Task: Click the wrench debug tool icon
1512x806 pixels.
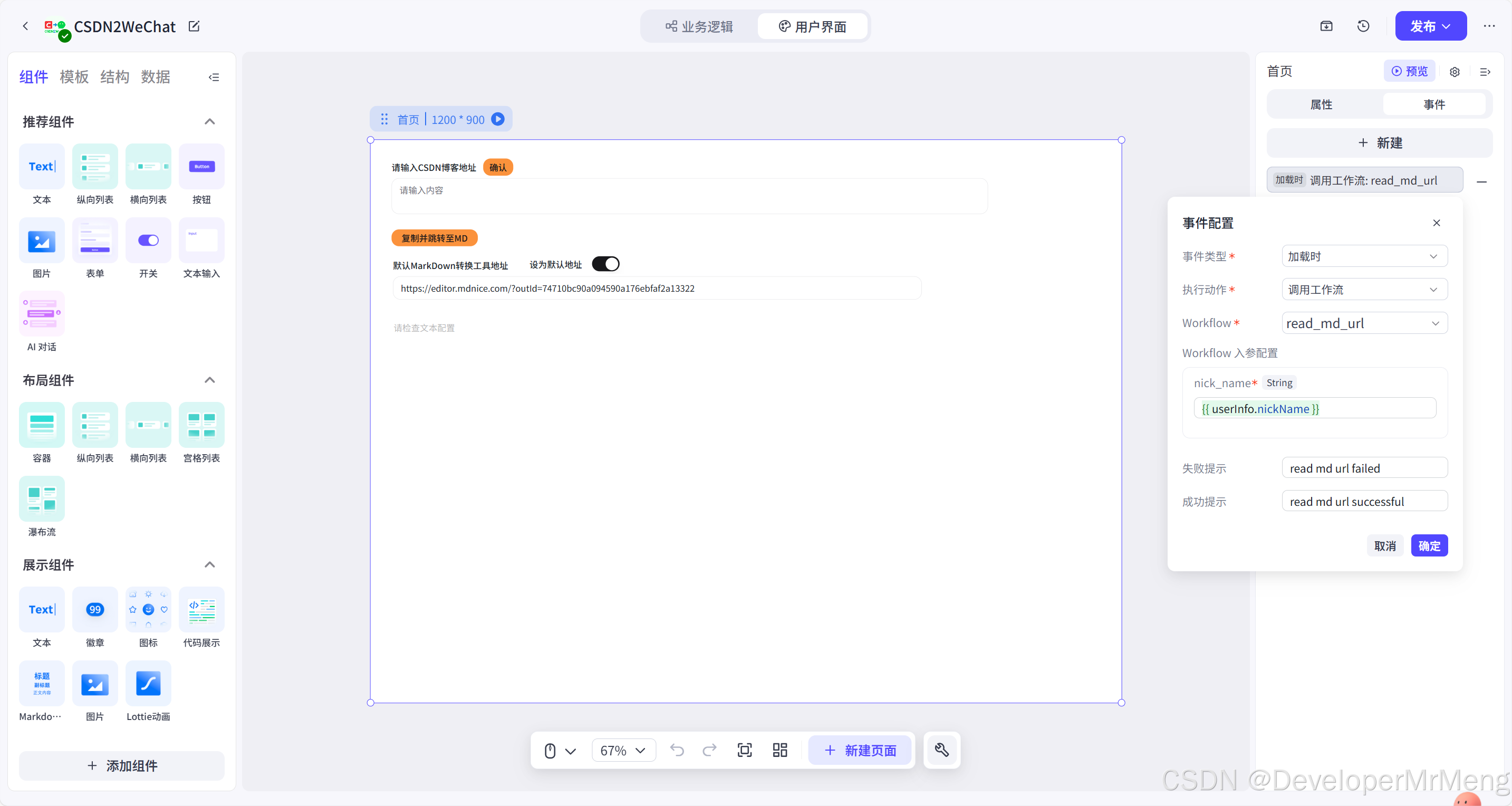Action: [x=941, y=750]
